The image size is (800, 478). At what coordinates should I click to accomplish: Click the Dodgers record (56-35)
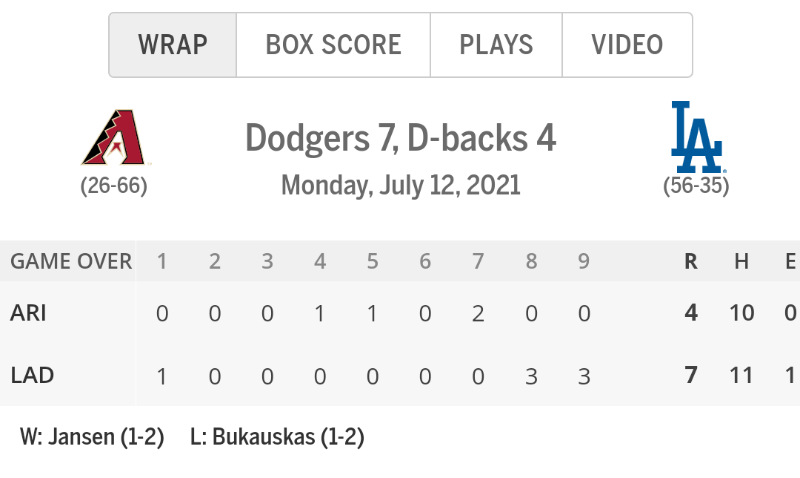tap(696, 186)
